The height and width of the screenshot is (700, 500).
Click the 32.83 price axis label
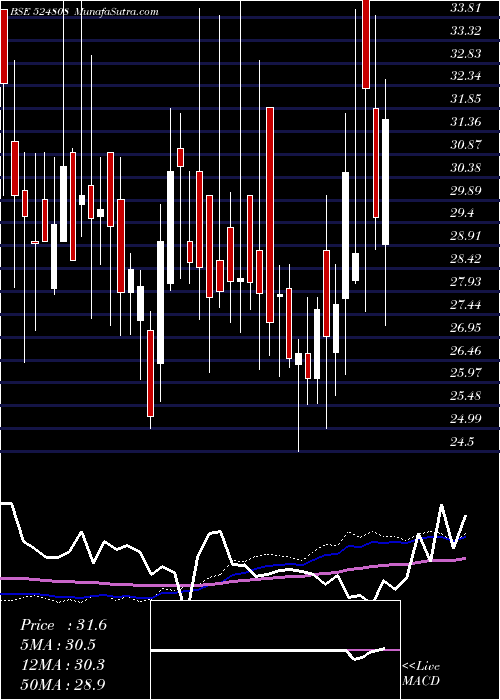[466, 54]
